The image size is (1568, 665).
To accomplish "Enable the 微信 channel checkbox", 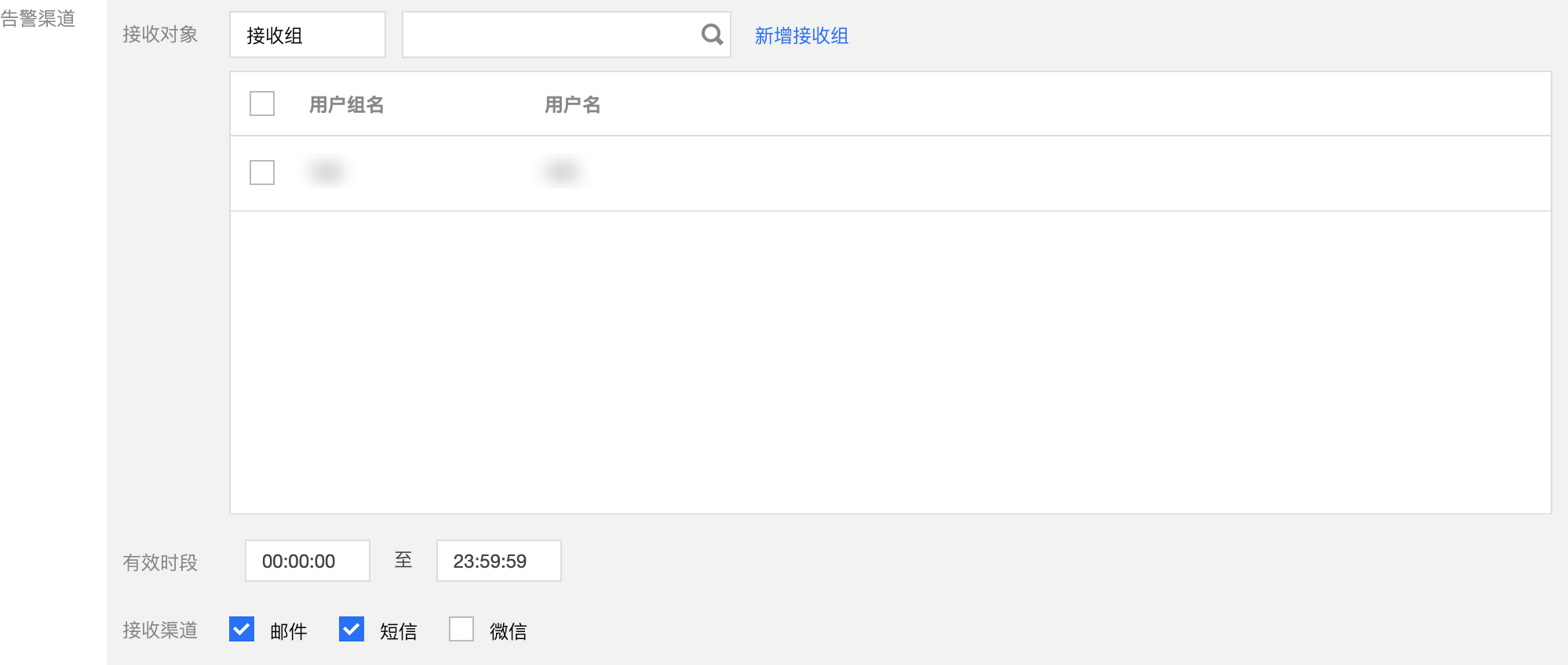I will (x=461, y=629).
